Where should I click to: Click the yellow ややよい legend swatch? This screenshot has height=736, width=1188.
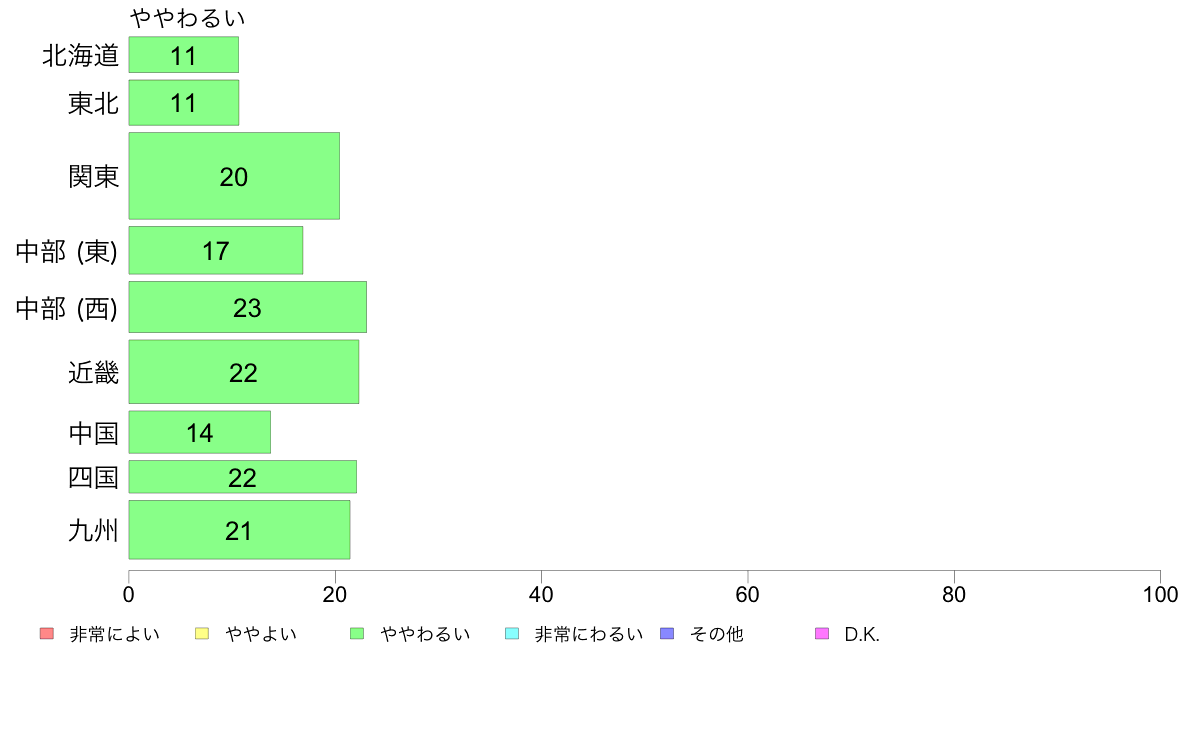pyautogui.click(x=202, y=634)
